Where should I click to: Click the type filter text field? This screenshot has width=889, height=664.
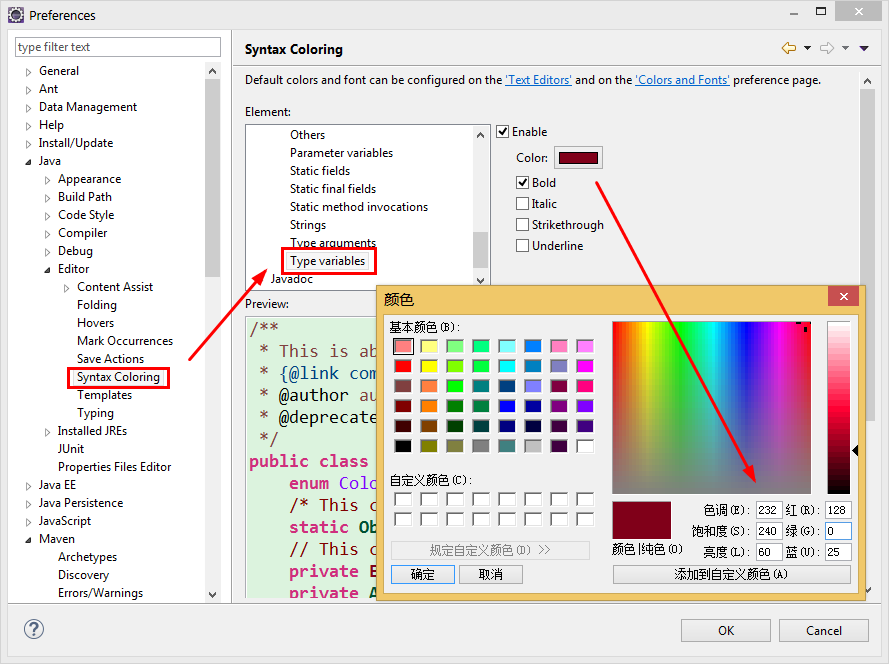118,47
